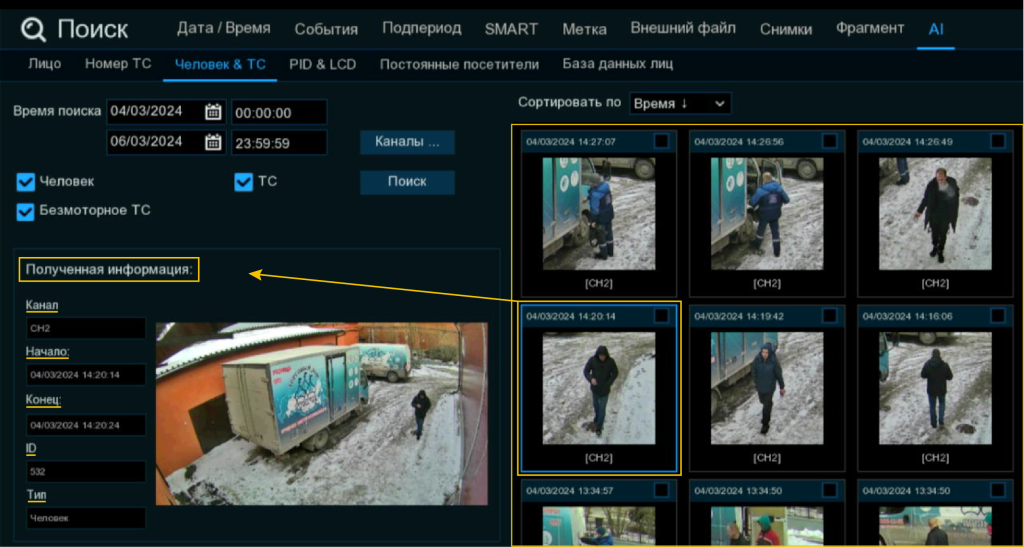1024x547 pixels.
Task: Open the PID & LCD sub-tab
Action: 323,64
